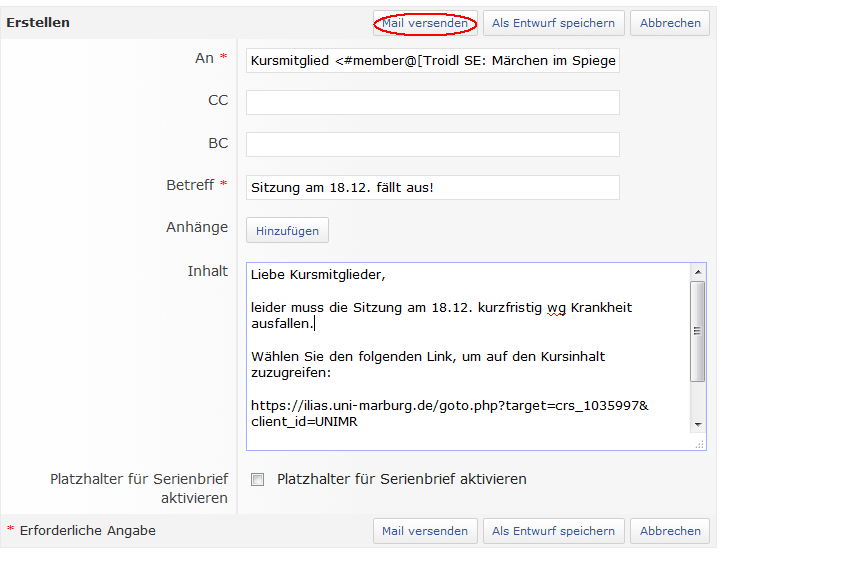Add an attachment with Hinzufügen
This screenshot has height=563, width=865.
[287, 231]
